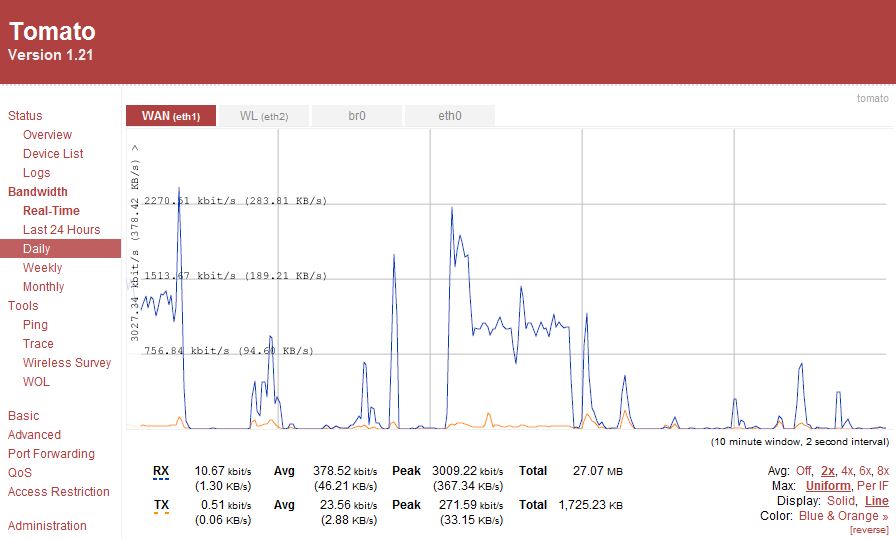Open the Bandwidth section
Screen dimensions: 896x539
[38, 191]
